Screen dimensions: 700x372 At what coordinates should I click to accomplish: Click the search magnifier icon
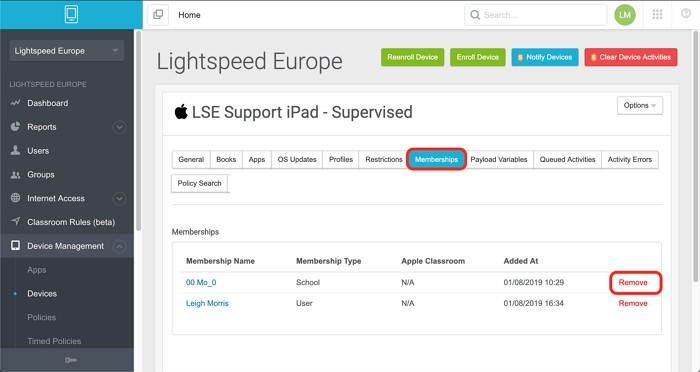475,15
